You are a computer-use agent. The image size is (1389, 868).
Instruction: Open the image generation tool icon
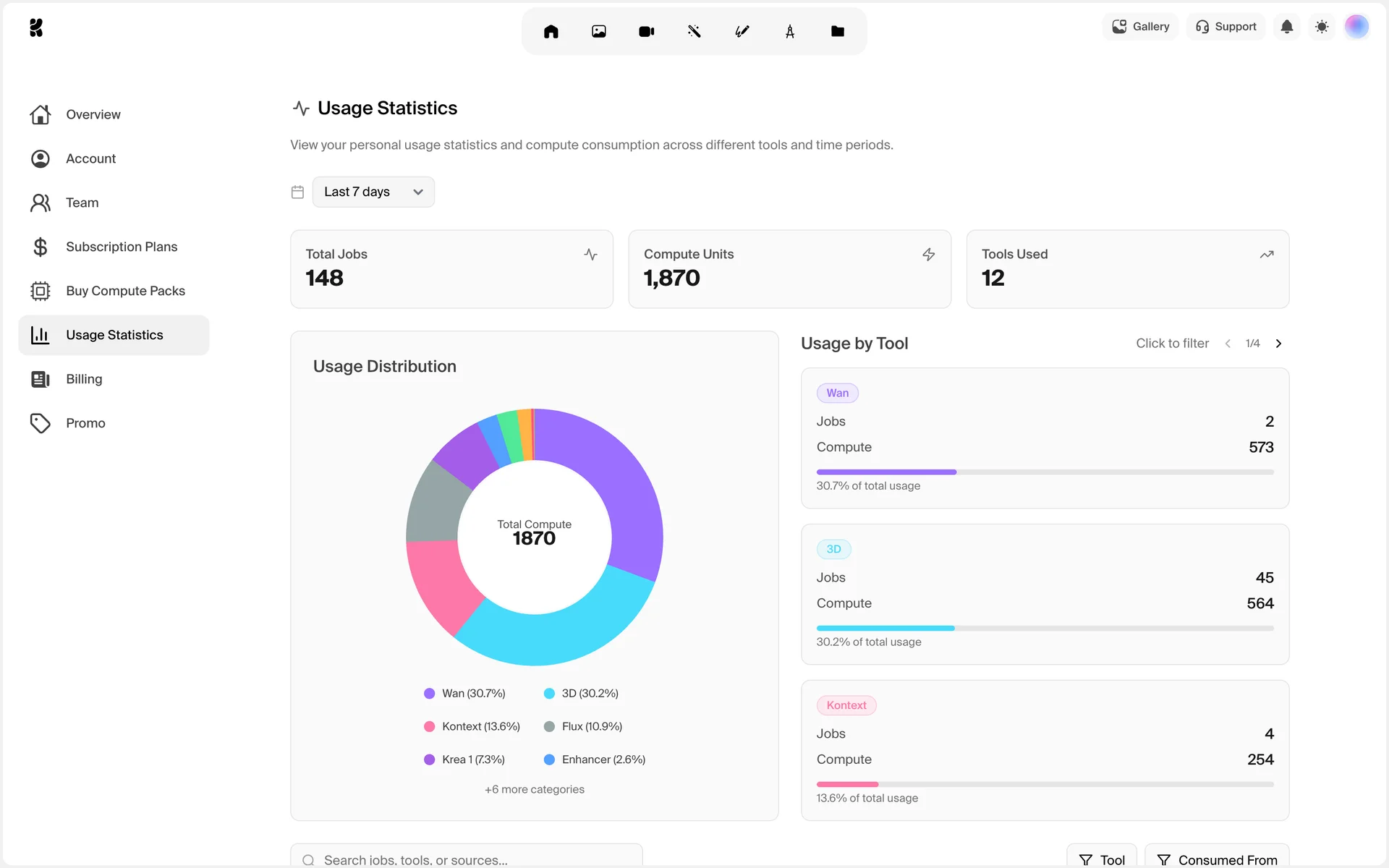(x=598, y=31)
